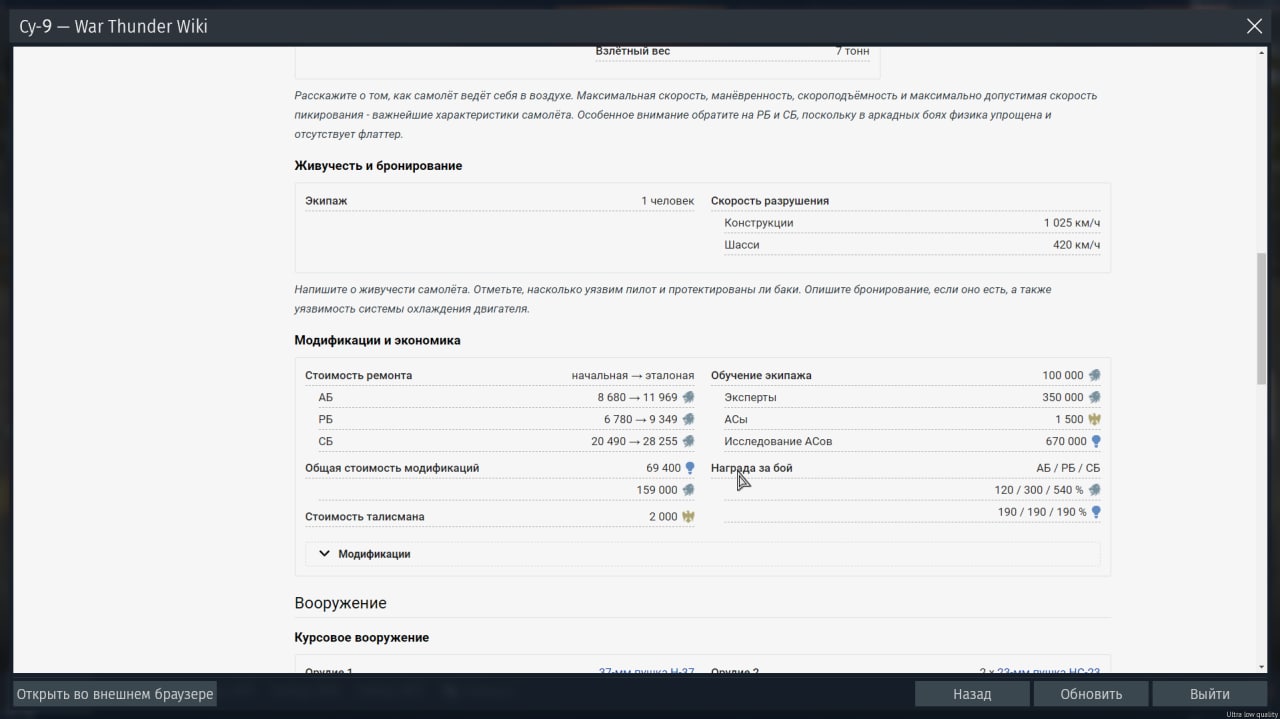Click the Экипаж label
The image size is (1280, 719).
326,201
